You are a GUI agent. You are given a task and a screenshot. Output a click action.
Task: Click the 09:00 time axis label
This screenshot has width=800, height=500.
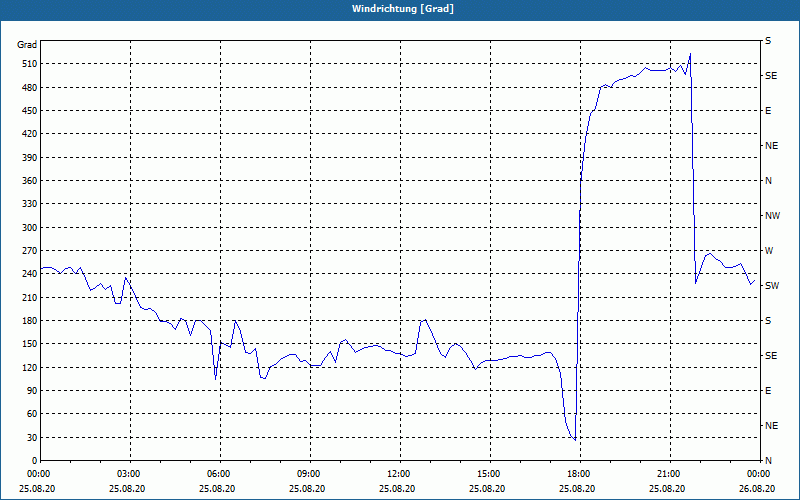(x=308, y=474)
